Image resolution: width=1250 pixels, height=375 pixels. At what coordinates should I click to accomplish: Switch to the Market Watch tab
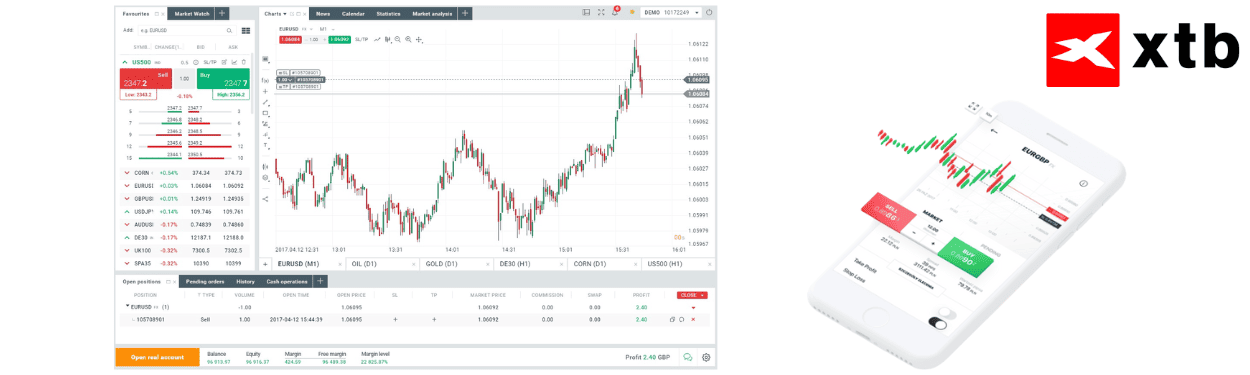[x=192, y=14]
